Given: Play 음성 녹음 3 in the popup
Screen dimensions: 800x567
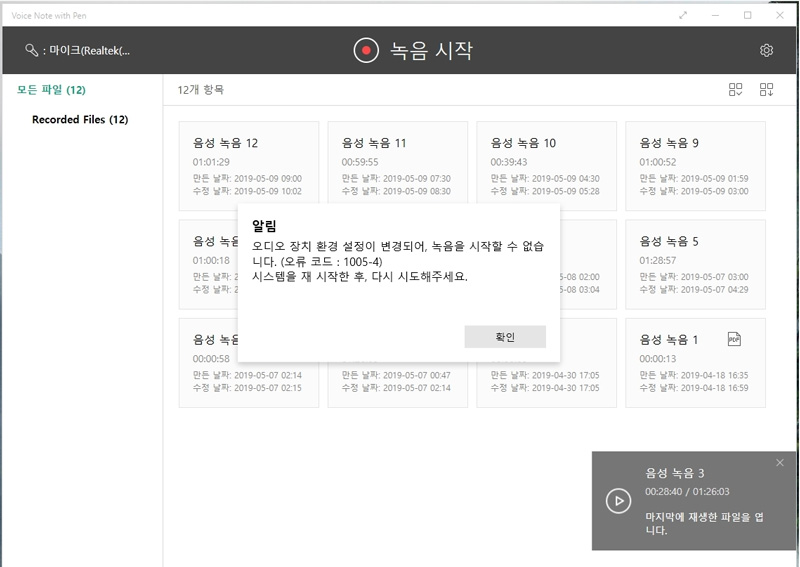Looking at the screenshot, I should click(x=618, y=501).
